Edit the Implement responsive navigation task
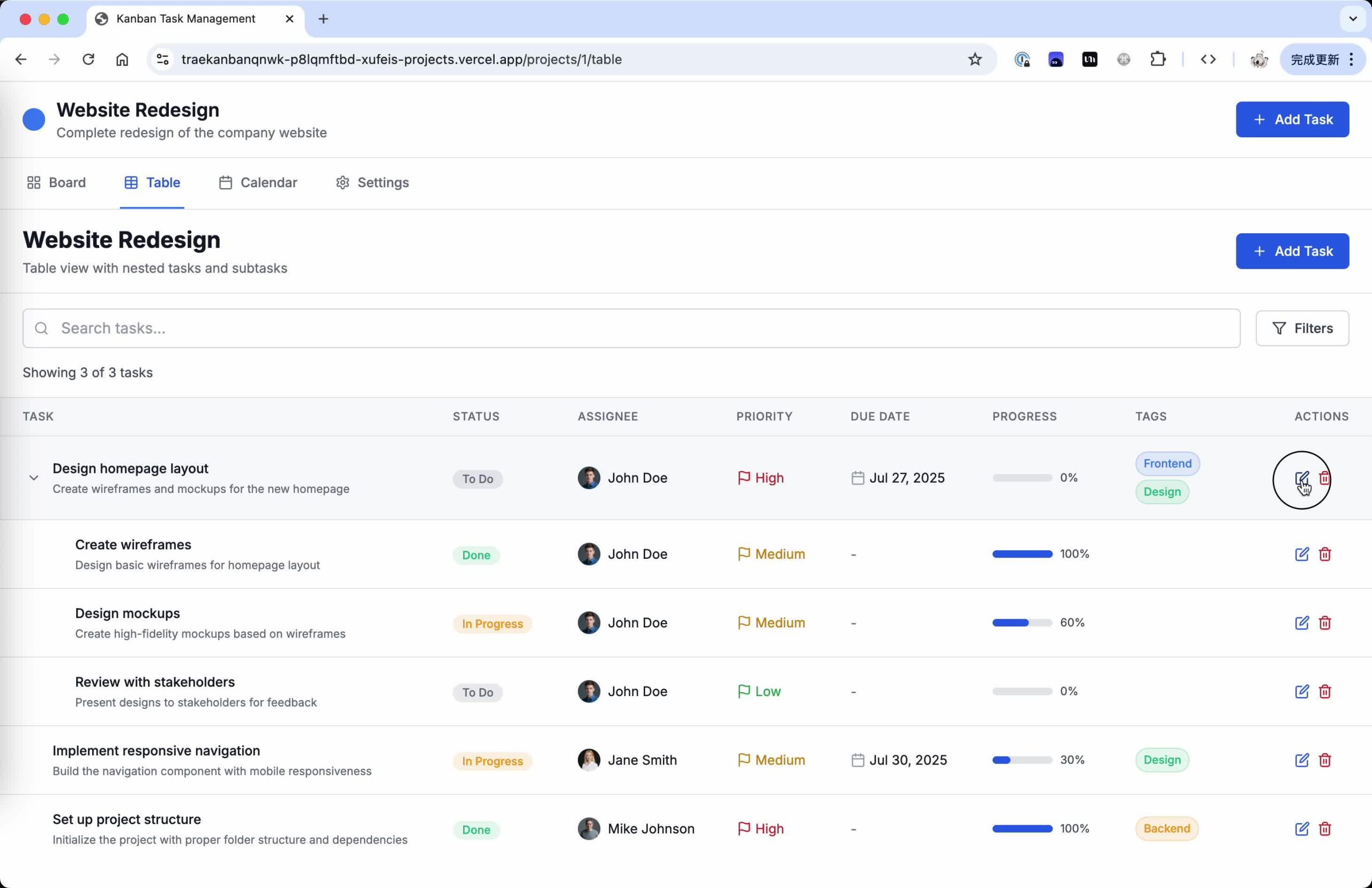 (x=1301, y=760)
